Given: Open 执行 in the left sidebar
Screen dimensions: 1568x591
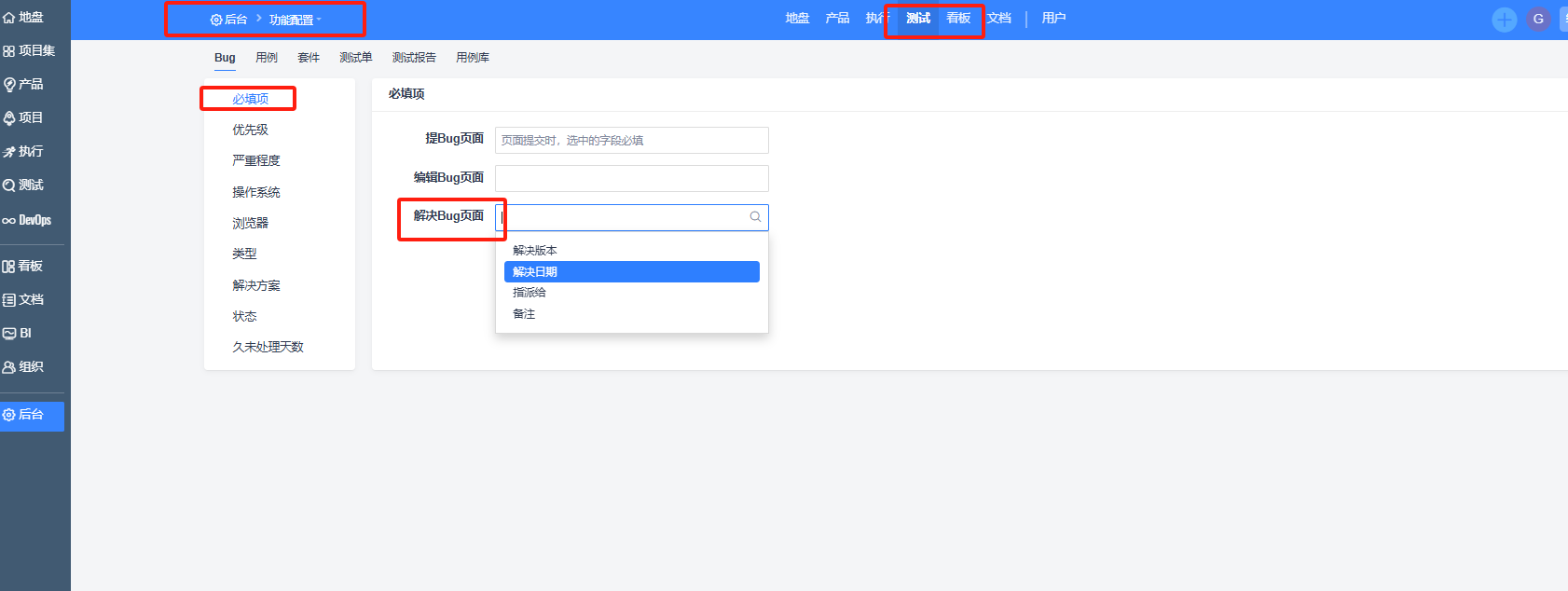Looking at the screenshot, I should [24, 152].
